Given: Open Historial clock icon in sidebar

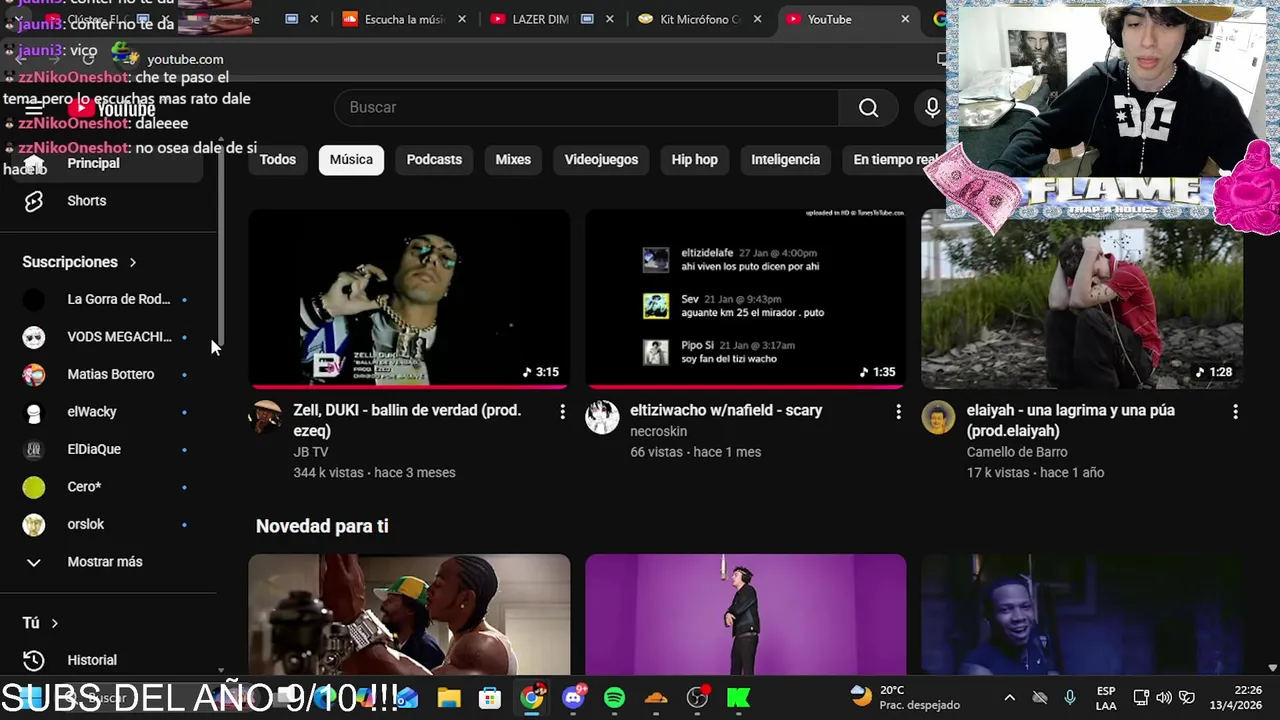Looking at the screenshot, I should [34, 660].
